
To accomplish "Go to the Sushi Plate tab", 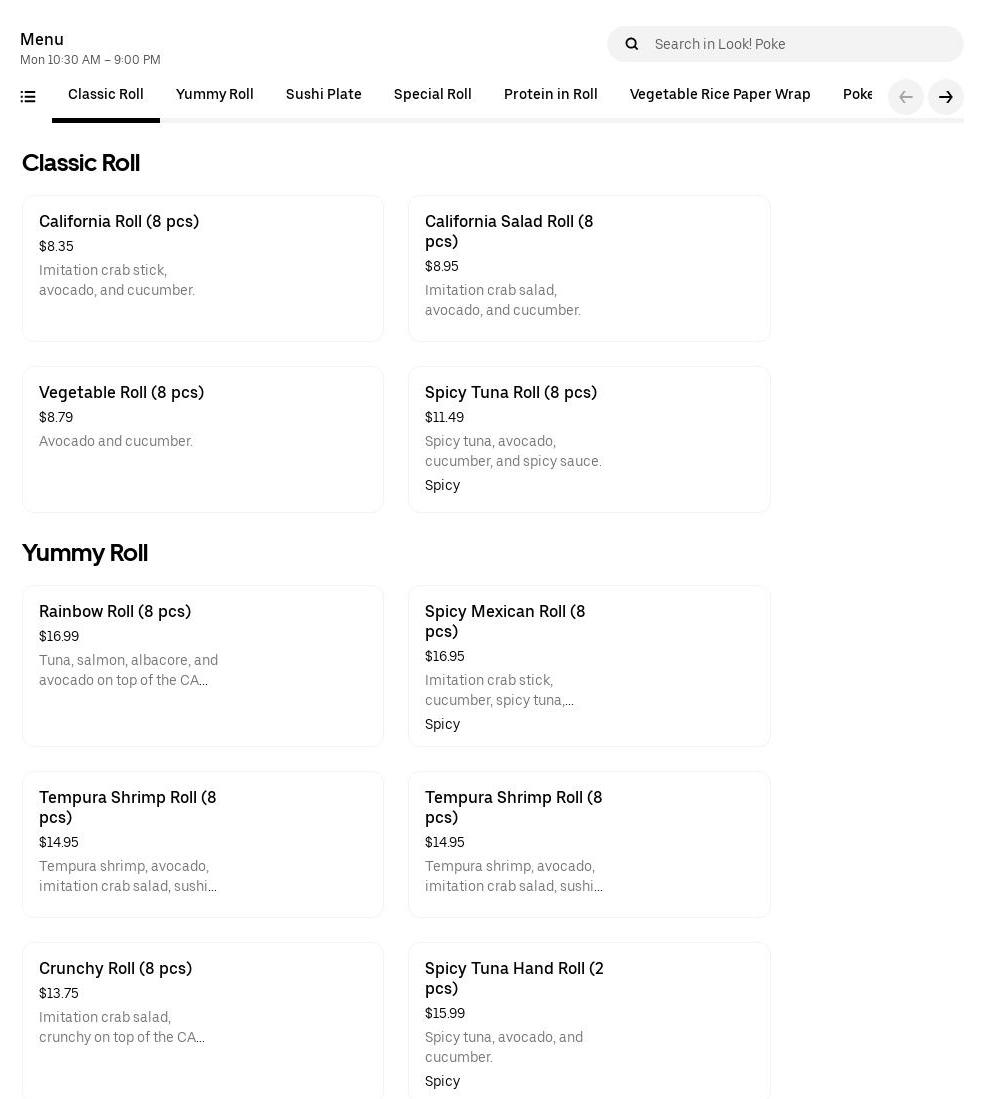I will coord(323,95).
